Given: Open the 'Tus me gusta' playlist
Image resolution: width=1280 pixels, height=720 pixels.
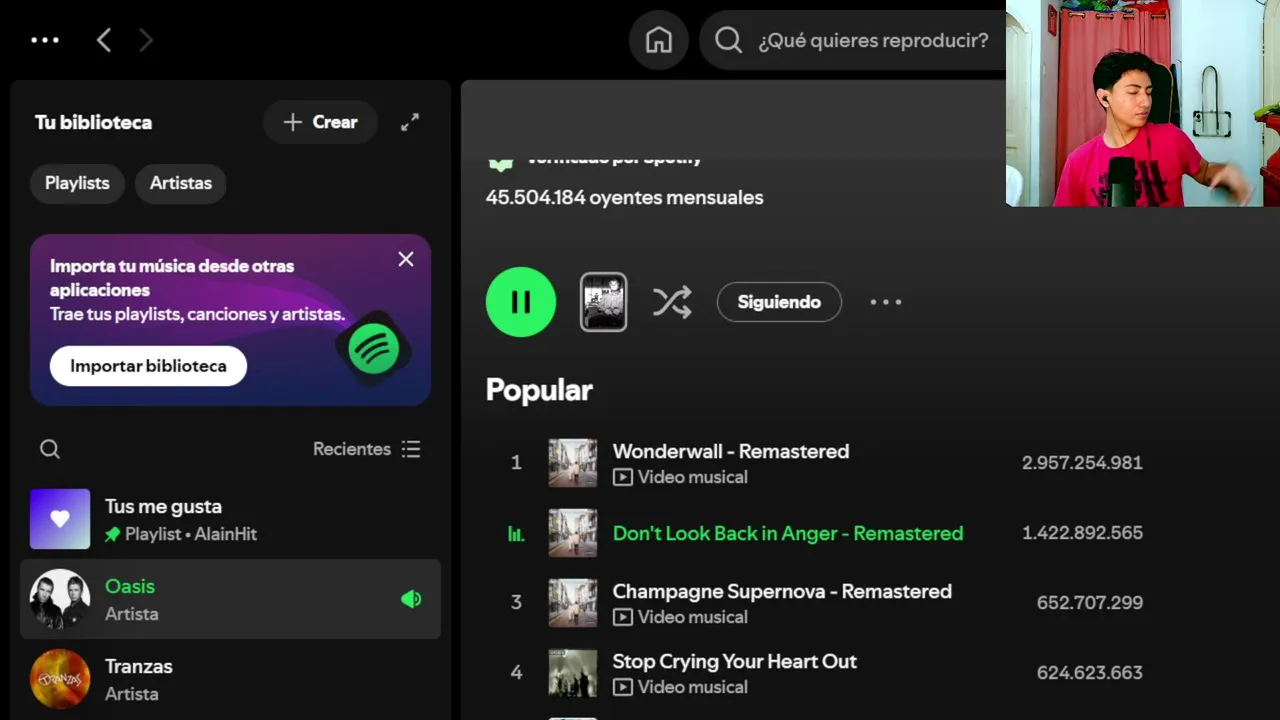Looking at the screenshot, I should (x=230, y=519).
